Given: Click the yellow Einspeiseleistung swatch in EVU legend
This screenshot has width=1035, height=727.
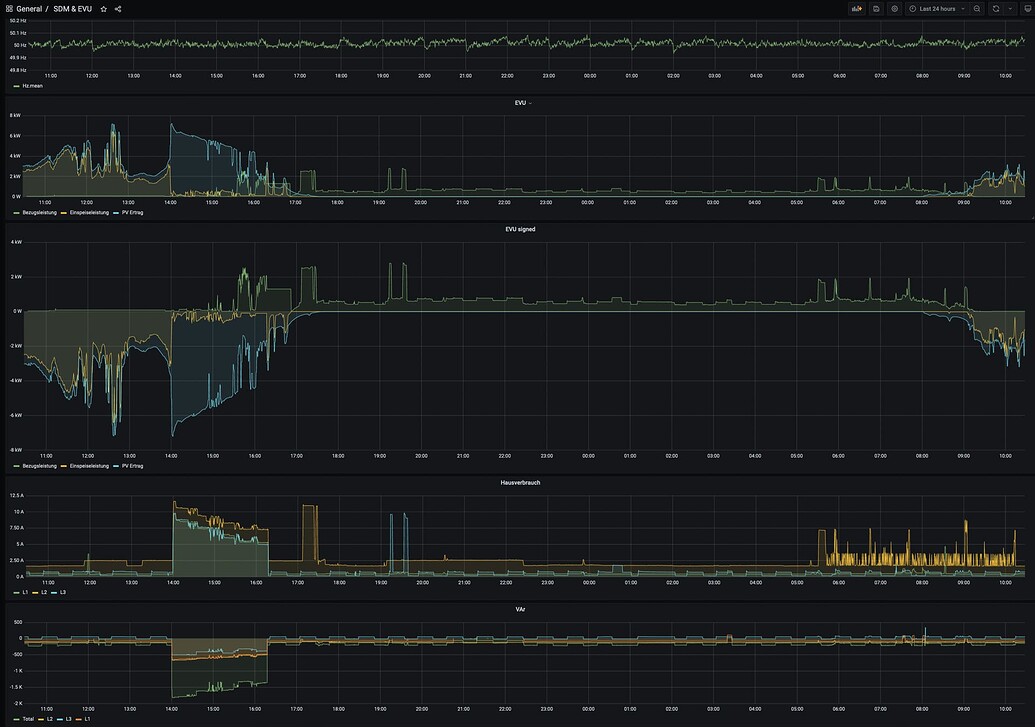Looking at the screenshot, I should point(64,213).
